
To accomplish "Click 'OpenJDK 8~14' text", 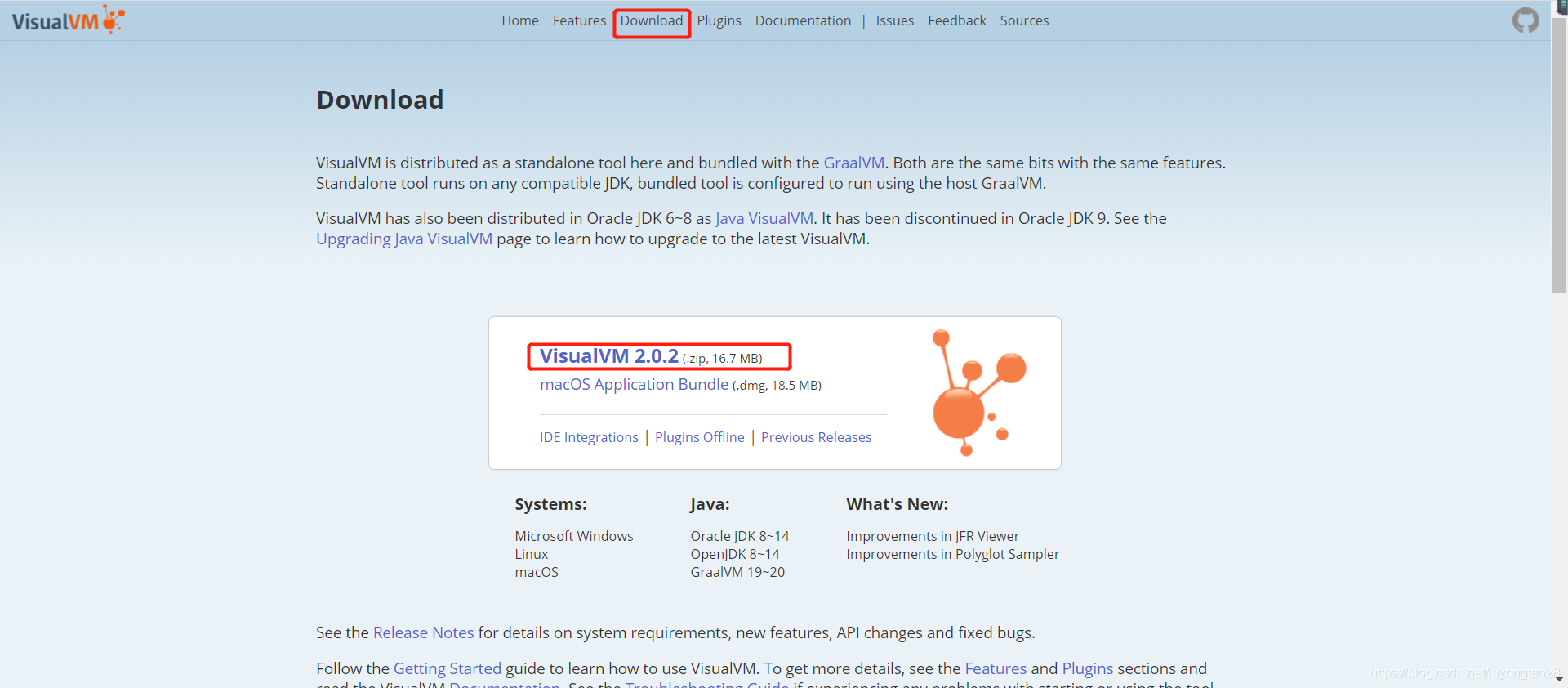I will pos(735,554).
